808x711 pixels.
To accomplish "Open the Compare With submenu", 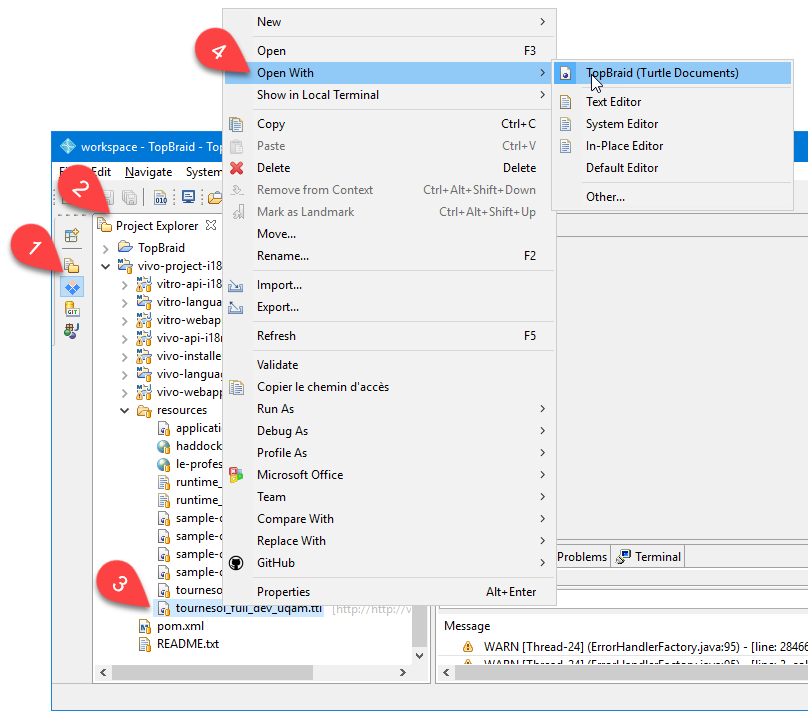I will point(390,519).
